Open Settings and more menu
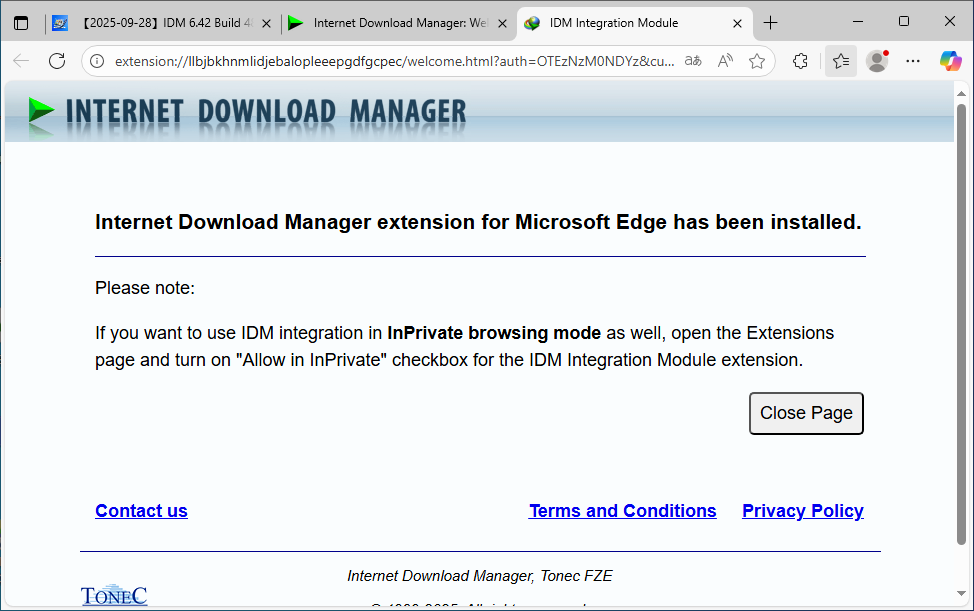The height and width of the screenshot is (611, 974). (913, 61)
